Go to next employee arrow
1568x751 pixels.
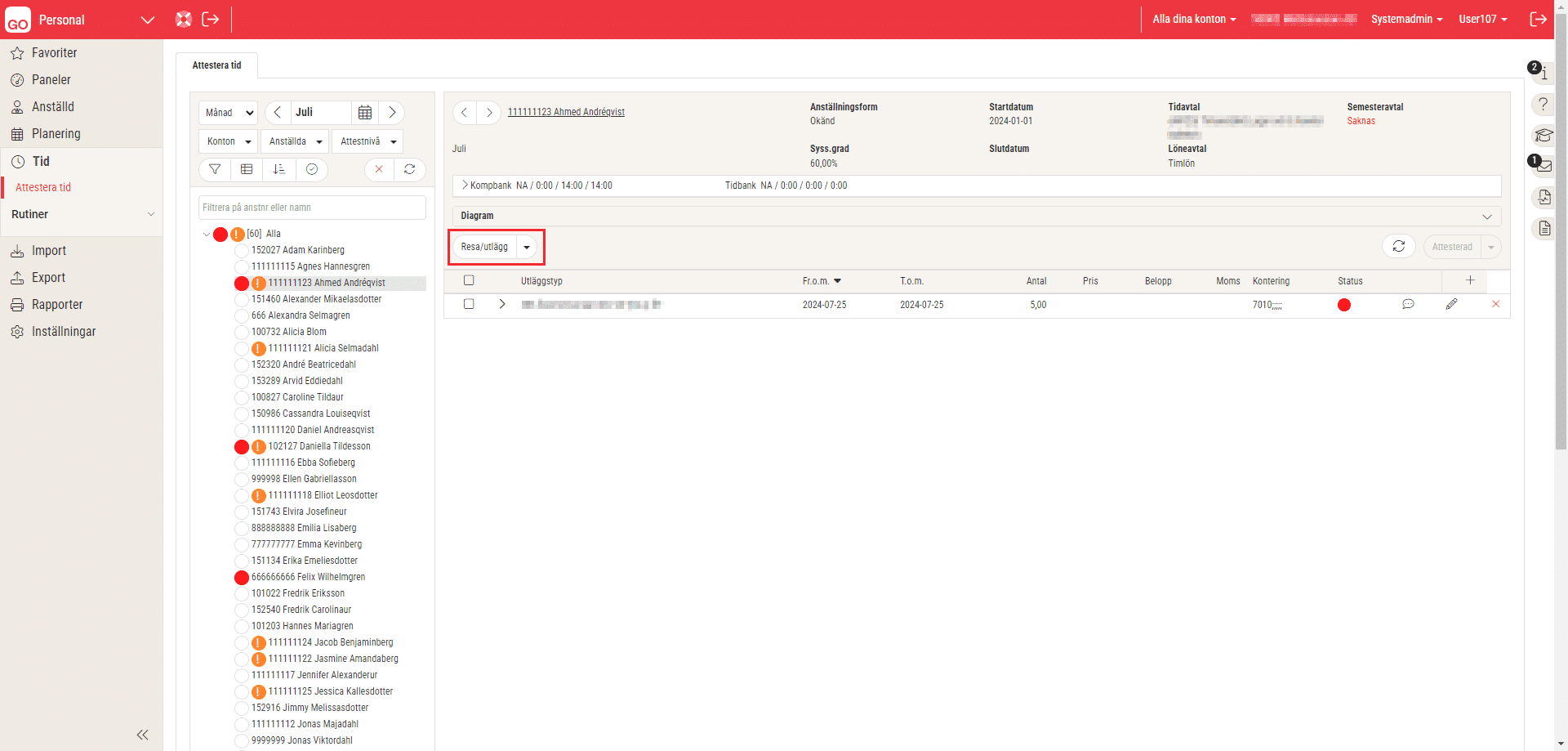[489, 113]
